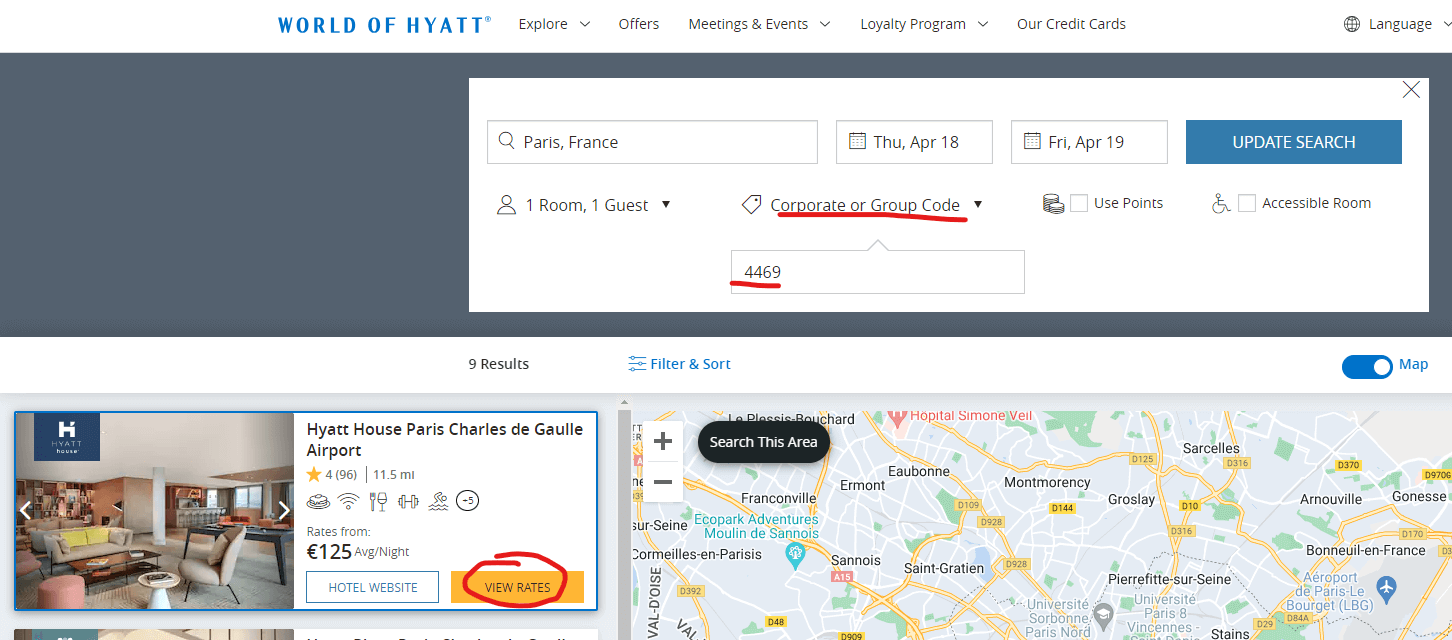
Task: Click the price tag icon beside Corporate Code
Action: click(x=751, y=205)
